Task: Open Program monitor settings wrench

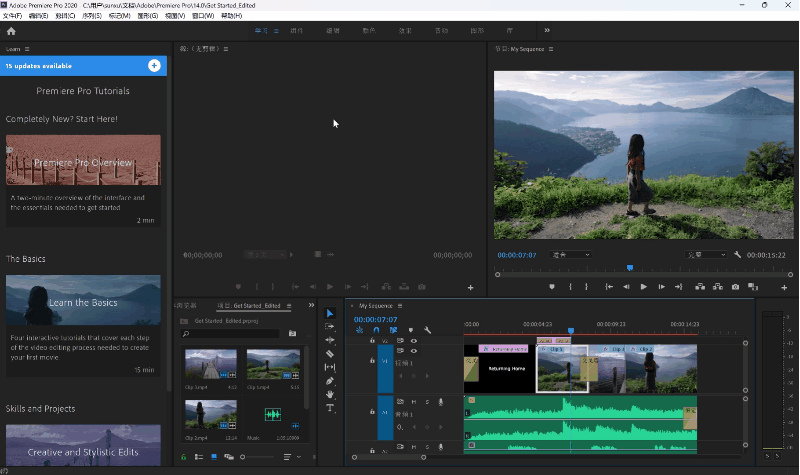Action: tap(737, 255)
